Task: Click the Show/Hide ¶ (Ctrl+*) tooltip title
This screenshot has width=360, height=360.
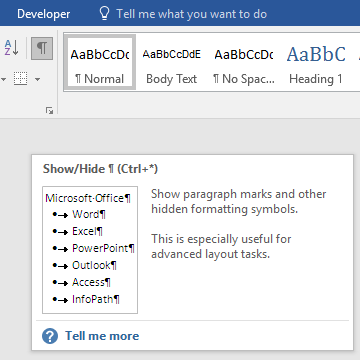Action: point(100,169)
